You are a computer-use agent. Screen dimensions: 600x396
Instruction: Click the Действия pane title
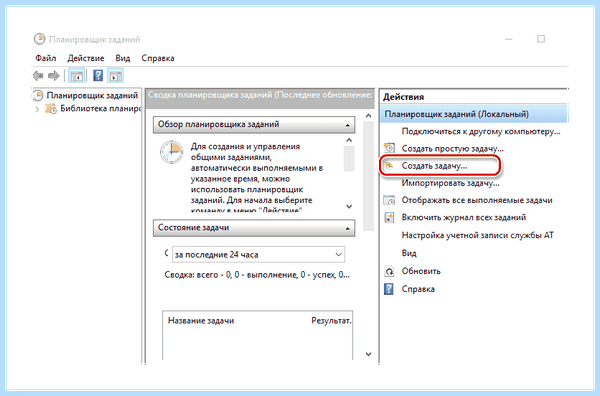403,97
